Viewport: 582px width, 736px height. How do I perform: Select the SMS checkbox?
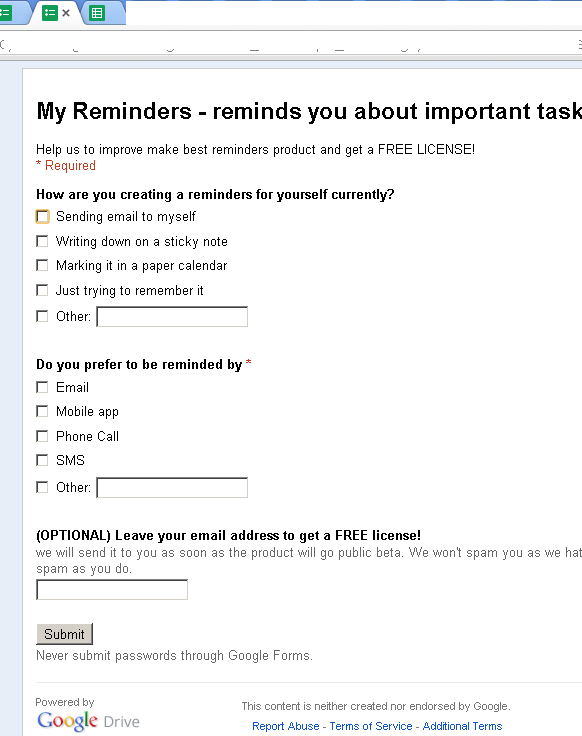tap(42, 460)
